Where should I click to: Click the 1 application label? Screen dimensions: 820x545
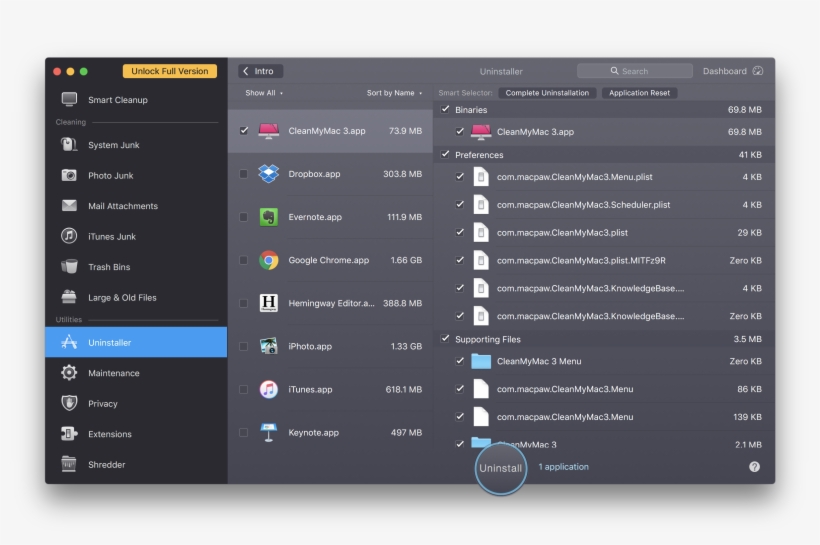[x=563, y=467]
